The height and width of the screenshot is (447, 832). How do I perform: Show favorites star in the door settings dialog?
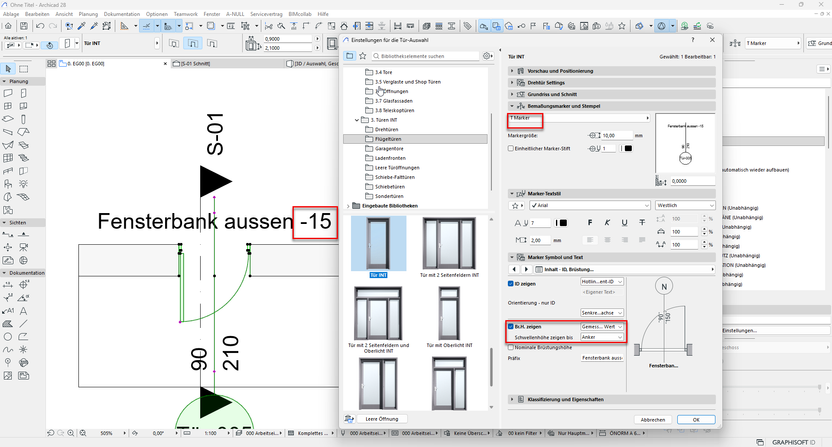363,56
